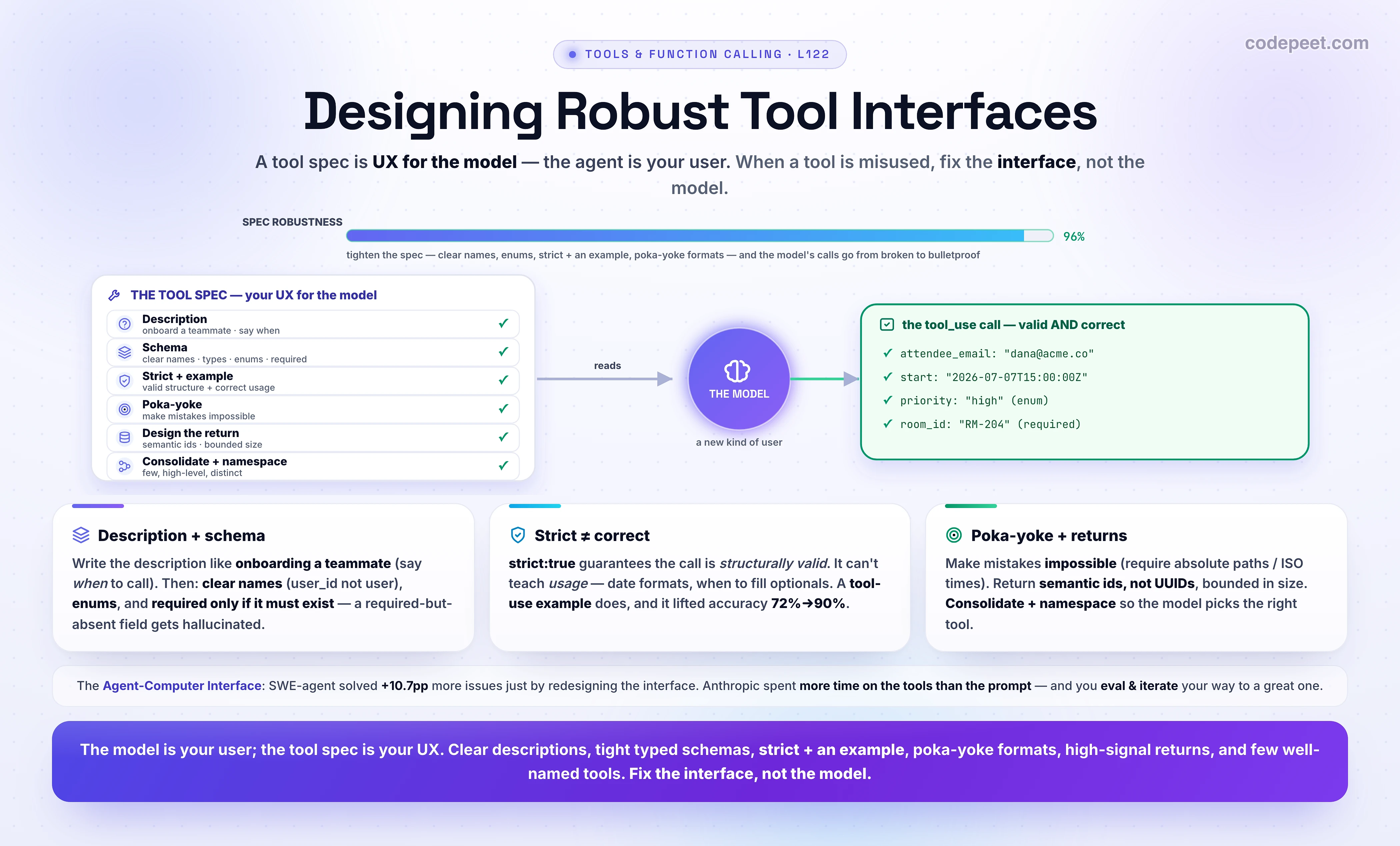
Task: Click the question-mark icon in the Description row
Action: 124,324
